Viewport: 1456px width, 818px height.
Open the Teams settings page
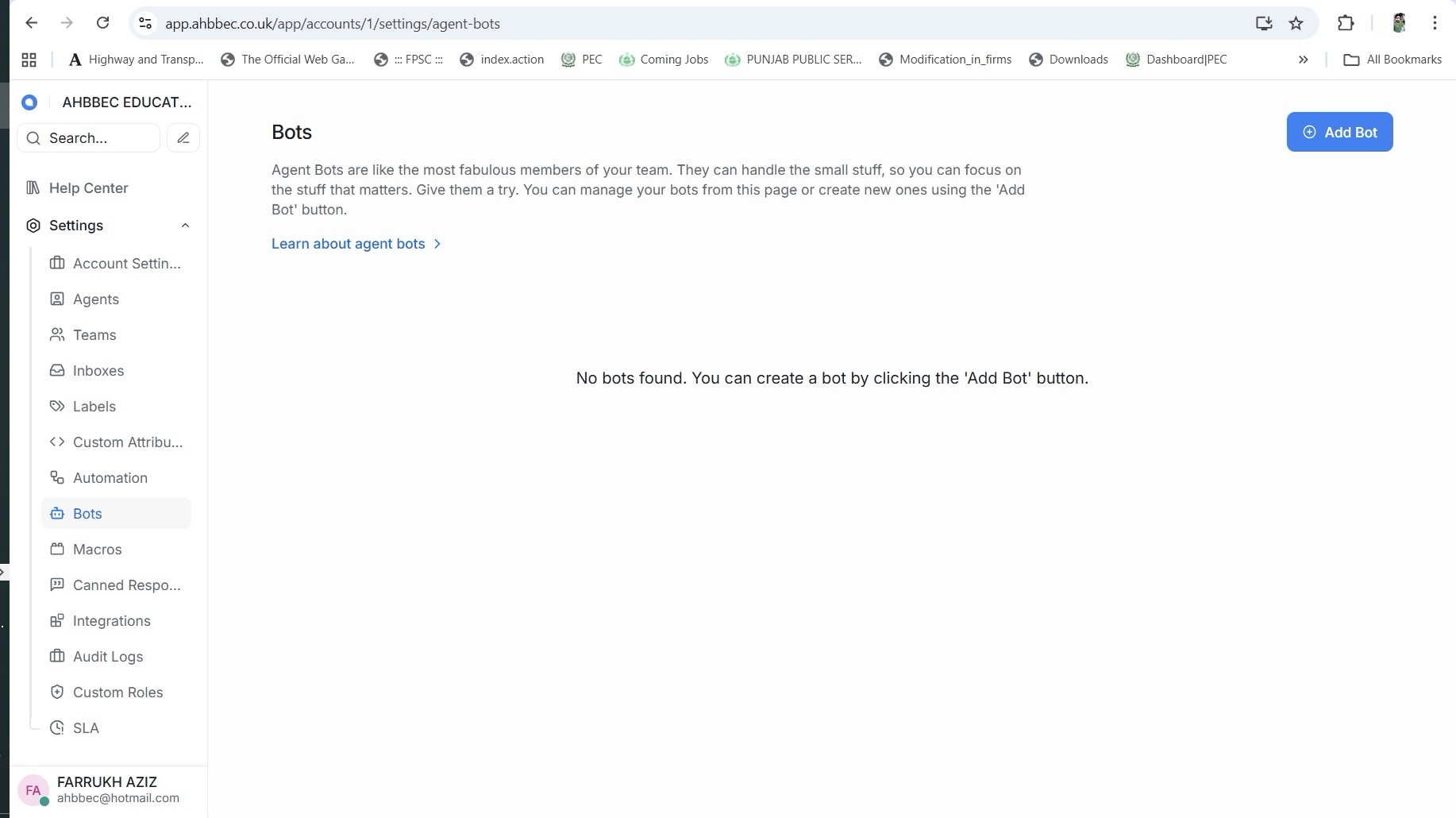pos(94,335)
